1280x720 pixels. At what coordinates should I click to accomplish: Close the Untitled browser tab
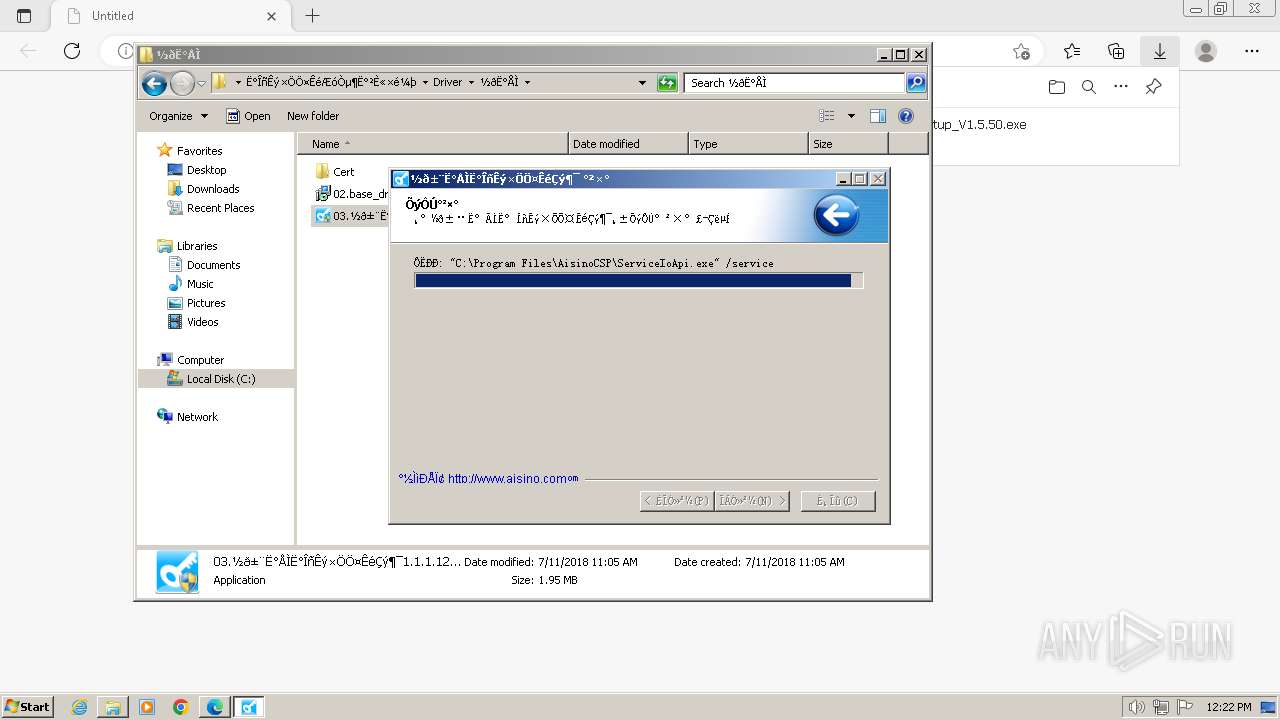[271, 16]
